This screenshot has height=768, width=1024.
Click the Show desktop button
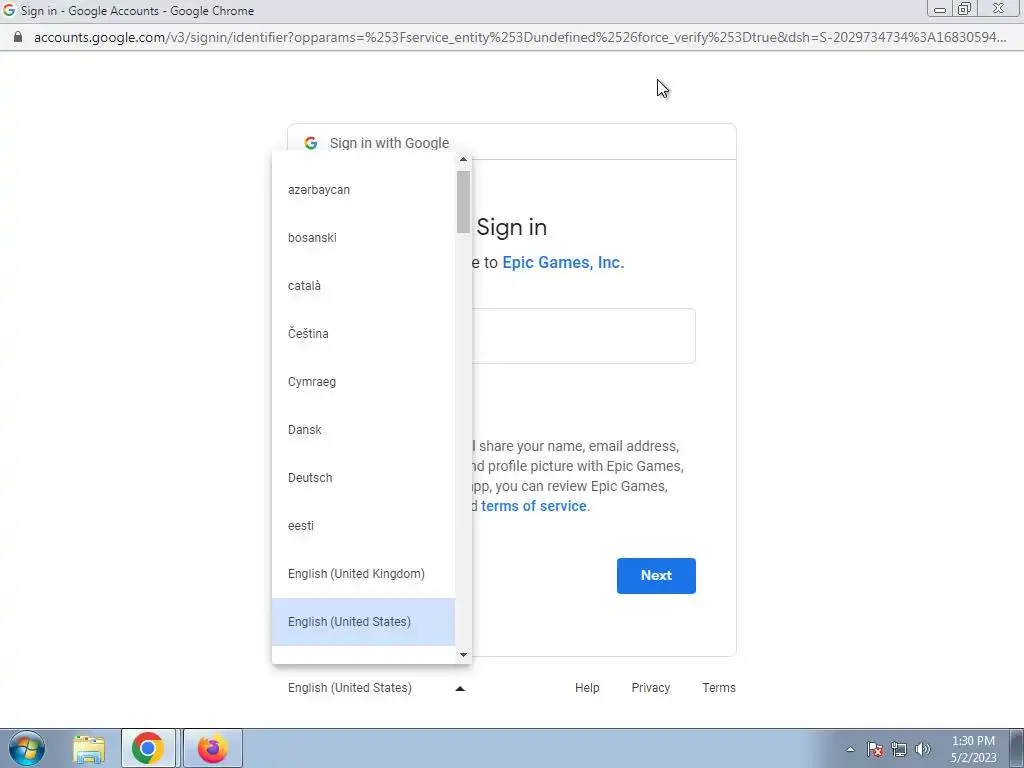coord(1017,748)
